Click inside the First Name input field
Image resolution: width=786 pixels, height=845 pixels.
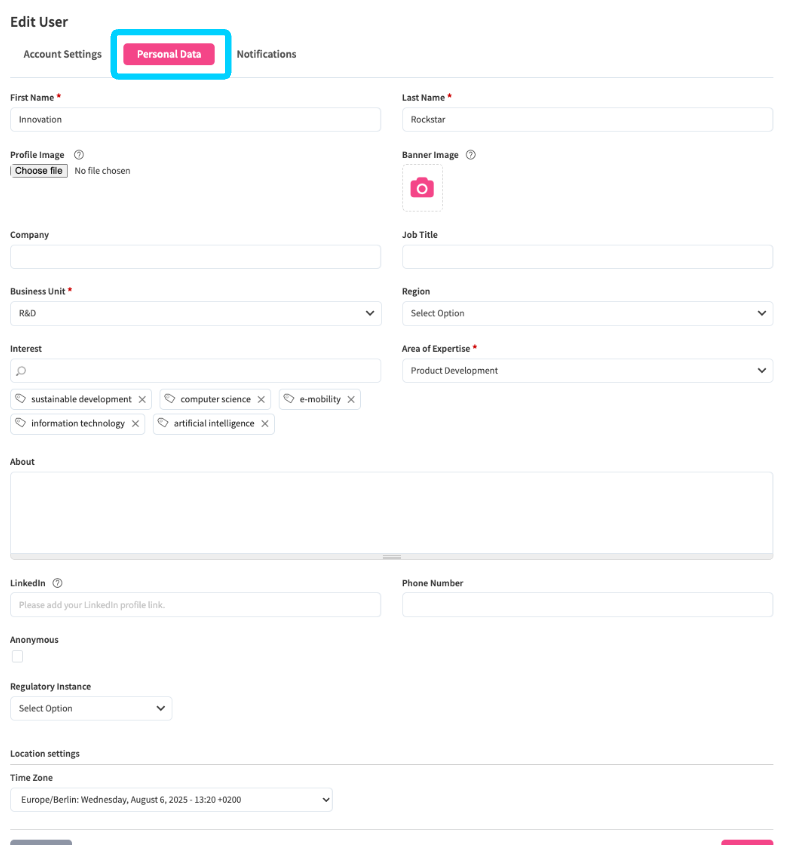[x=195, y=119]
